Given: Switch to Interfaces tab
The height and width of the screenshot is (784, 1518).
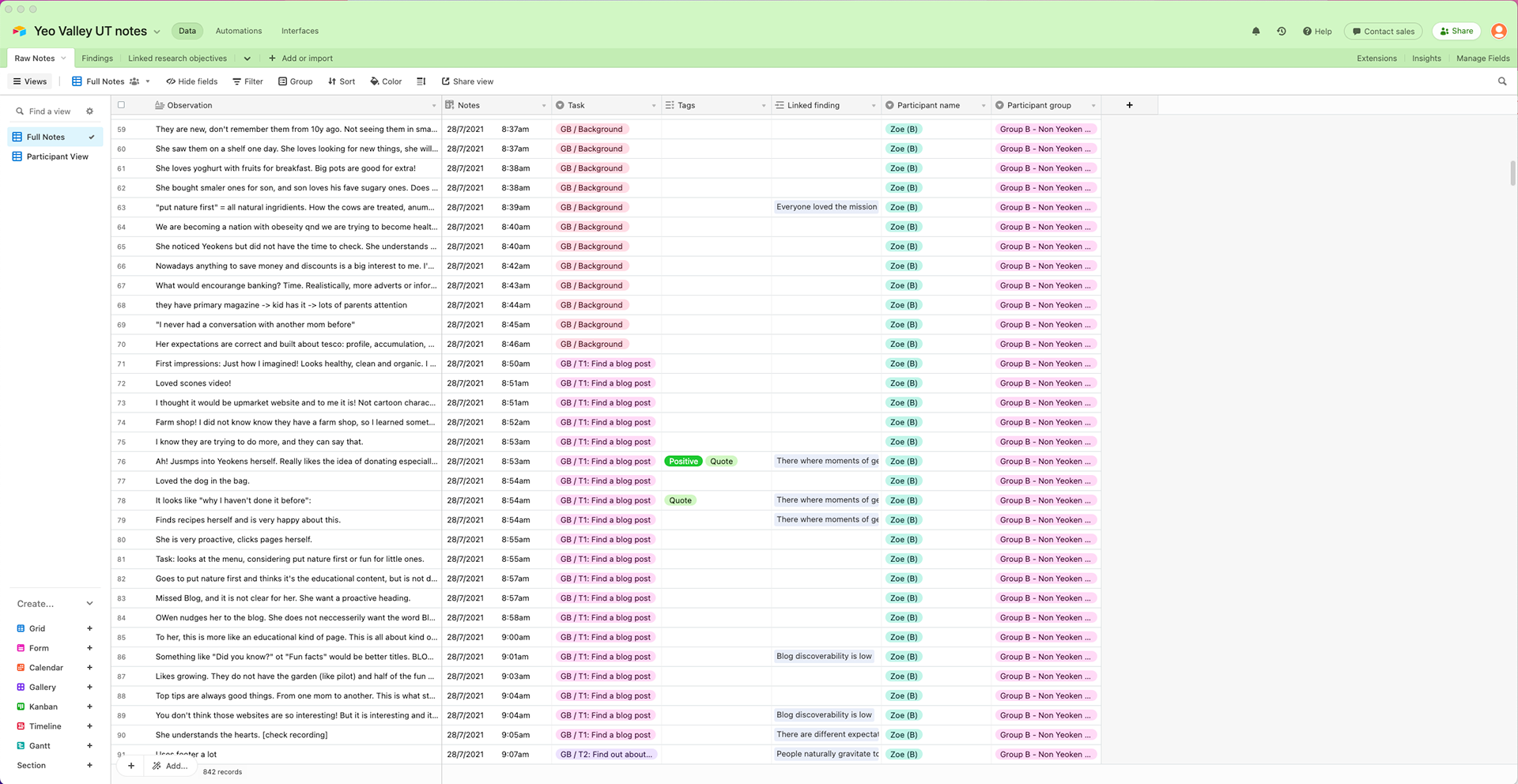Looking at the screenshot, I should coord(300,32).
